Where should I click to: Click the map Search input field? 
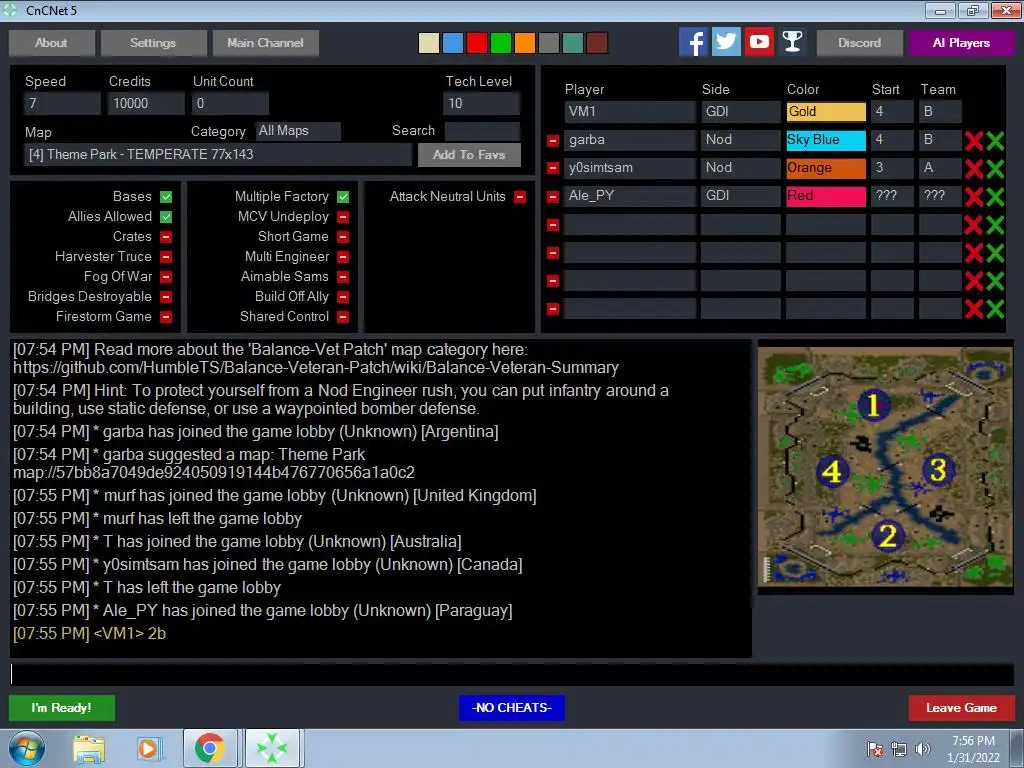click(x=482, y=131)
